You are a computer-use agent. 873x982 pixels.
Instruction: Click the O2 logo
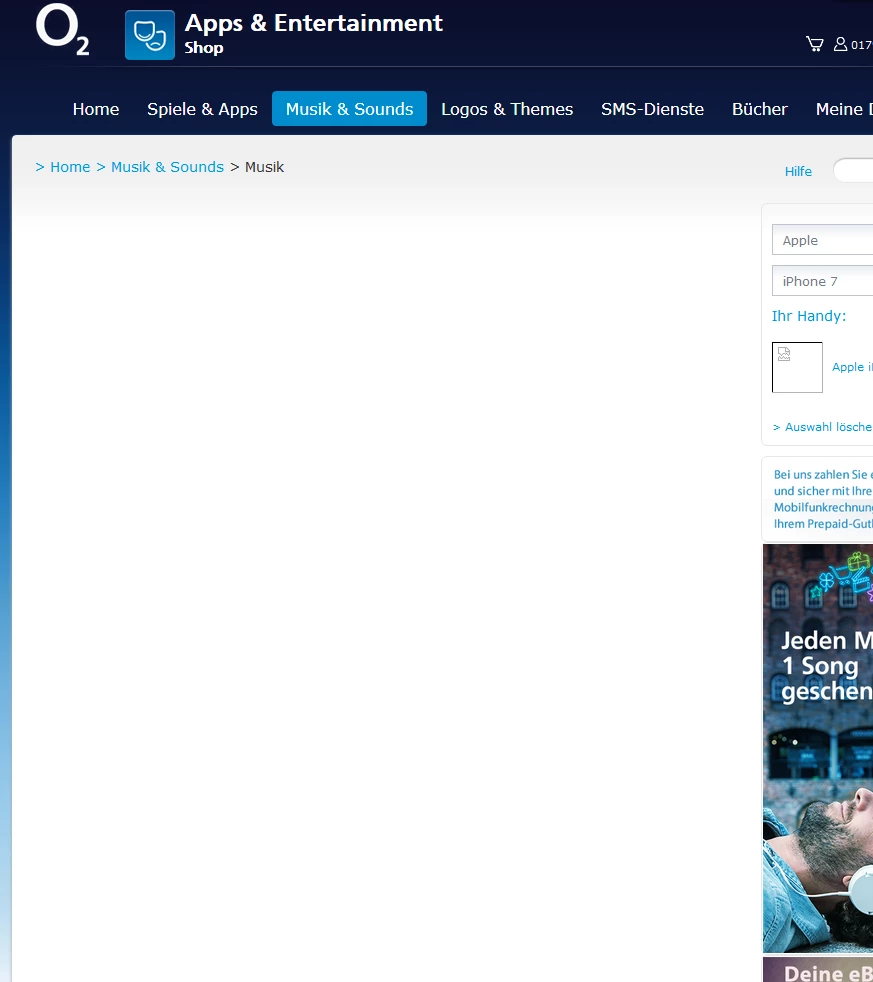coord(62,29)
